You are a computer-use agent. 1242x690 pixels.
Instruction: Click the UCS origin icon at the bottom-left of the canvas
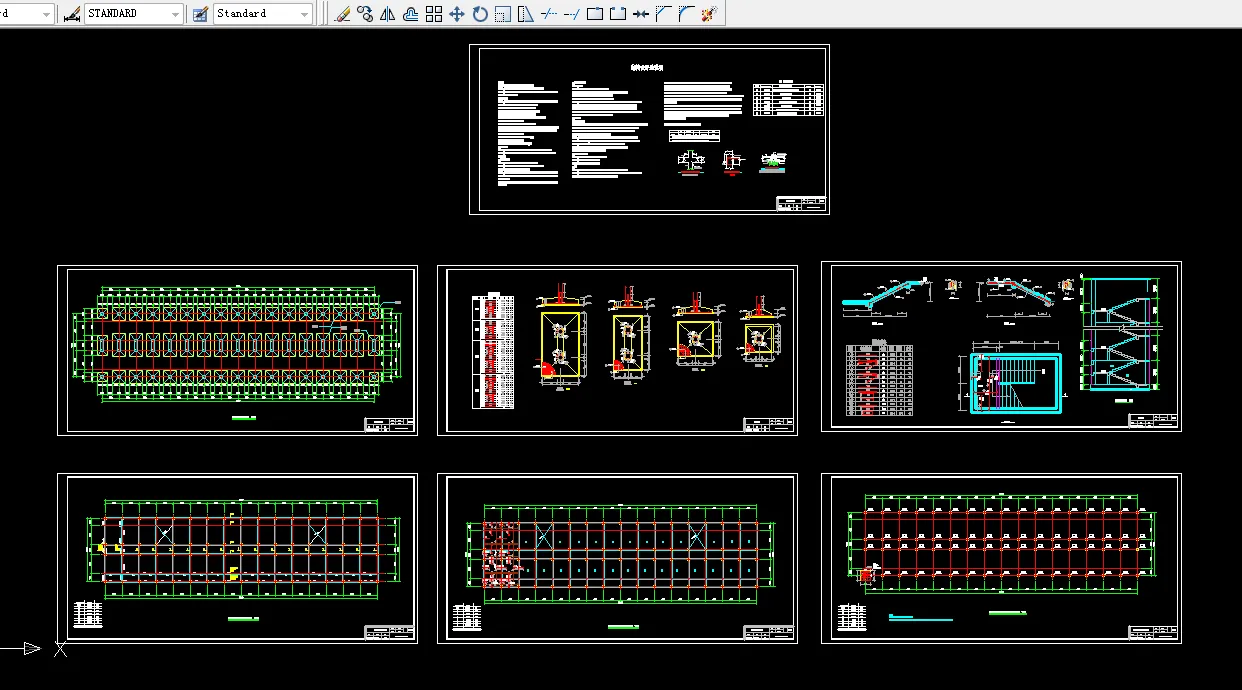(x=59, y=649)
